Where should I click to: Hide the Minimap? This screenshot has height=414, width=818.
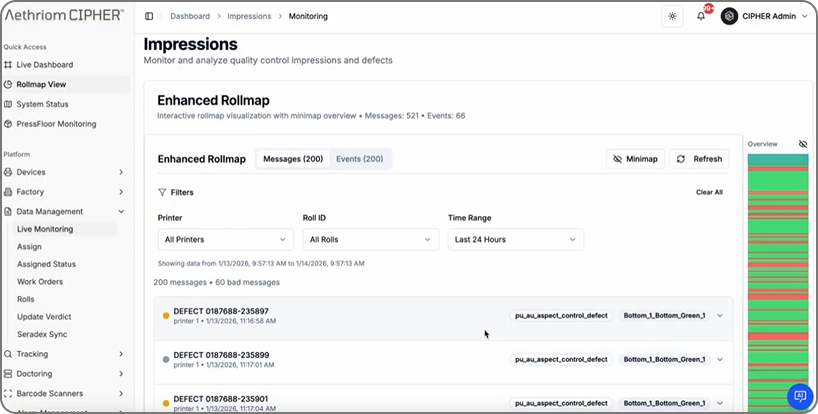click(x=635, y=159)
